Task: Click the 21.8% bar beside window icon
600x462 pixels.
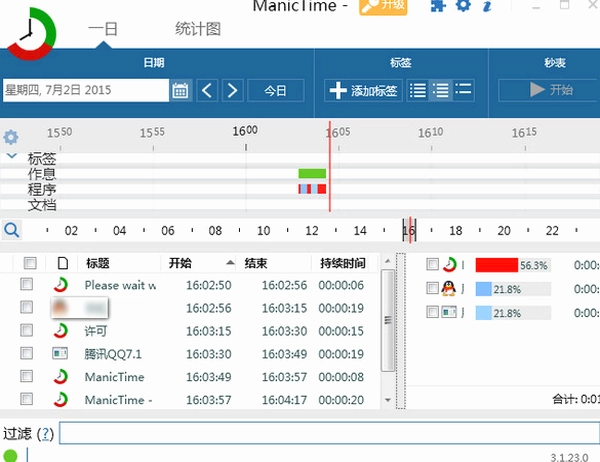Action: [484, 313]
